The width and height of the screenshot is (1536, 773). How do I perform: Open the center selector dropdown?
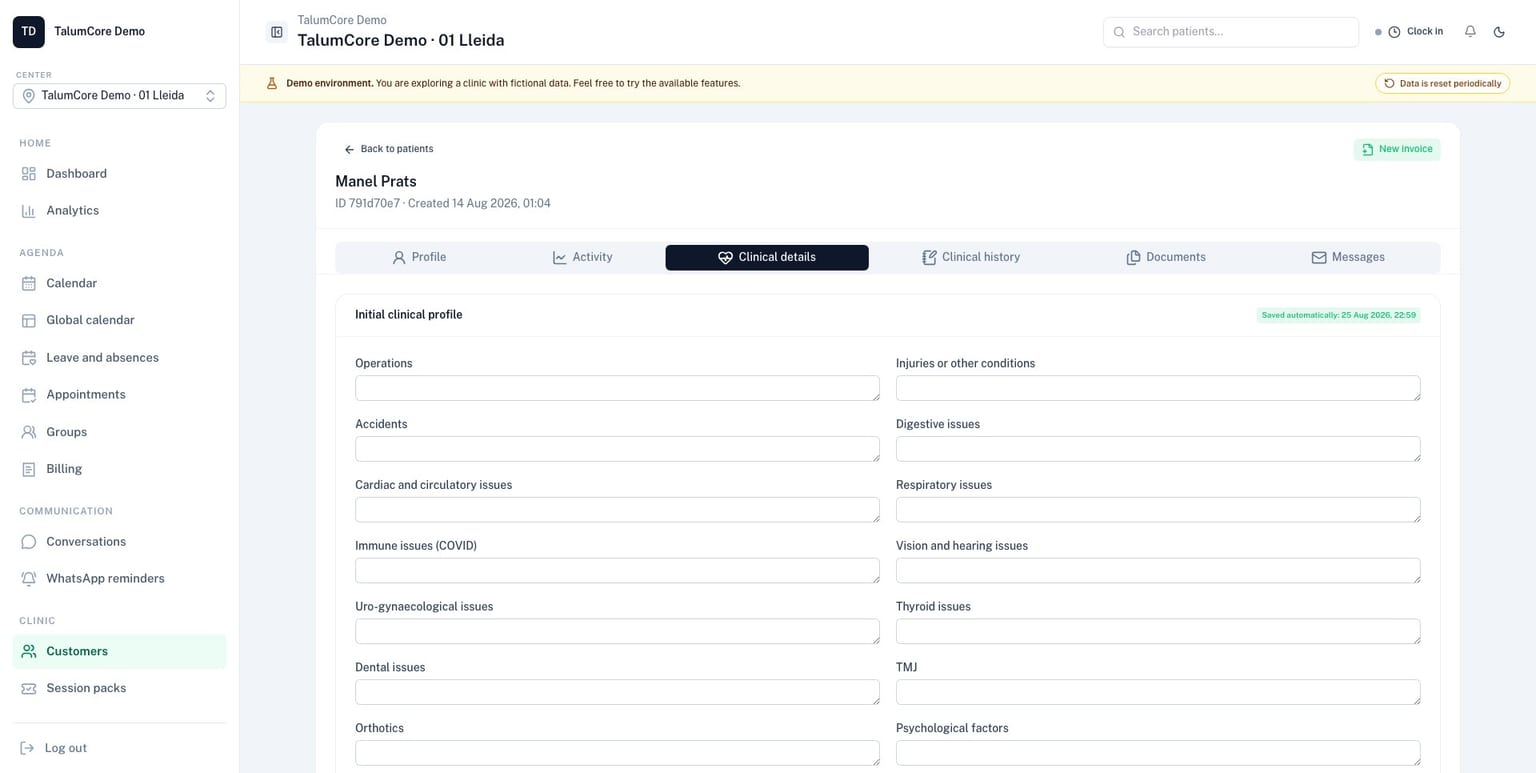click(x=119, y=96)
